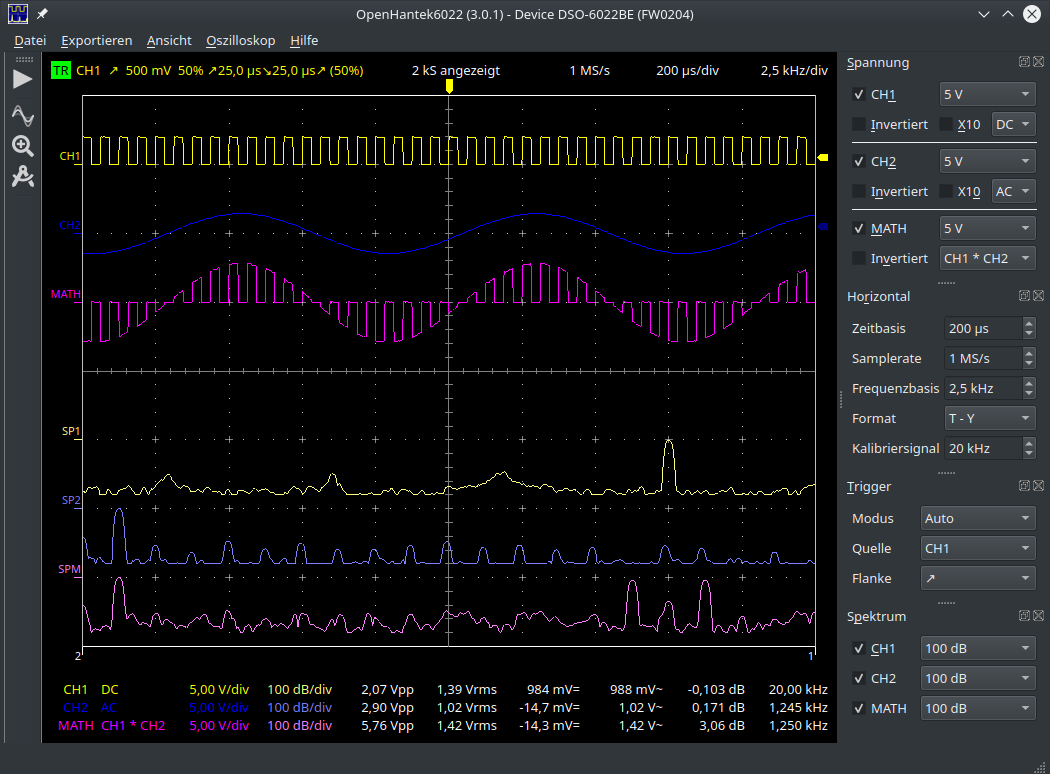Click the measure compass tool icon

click(x=22, y=178)
